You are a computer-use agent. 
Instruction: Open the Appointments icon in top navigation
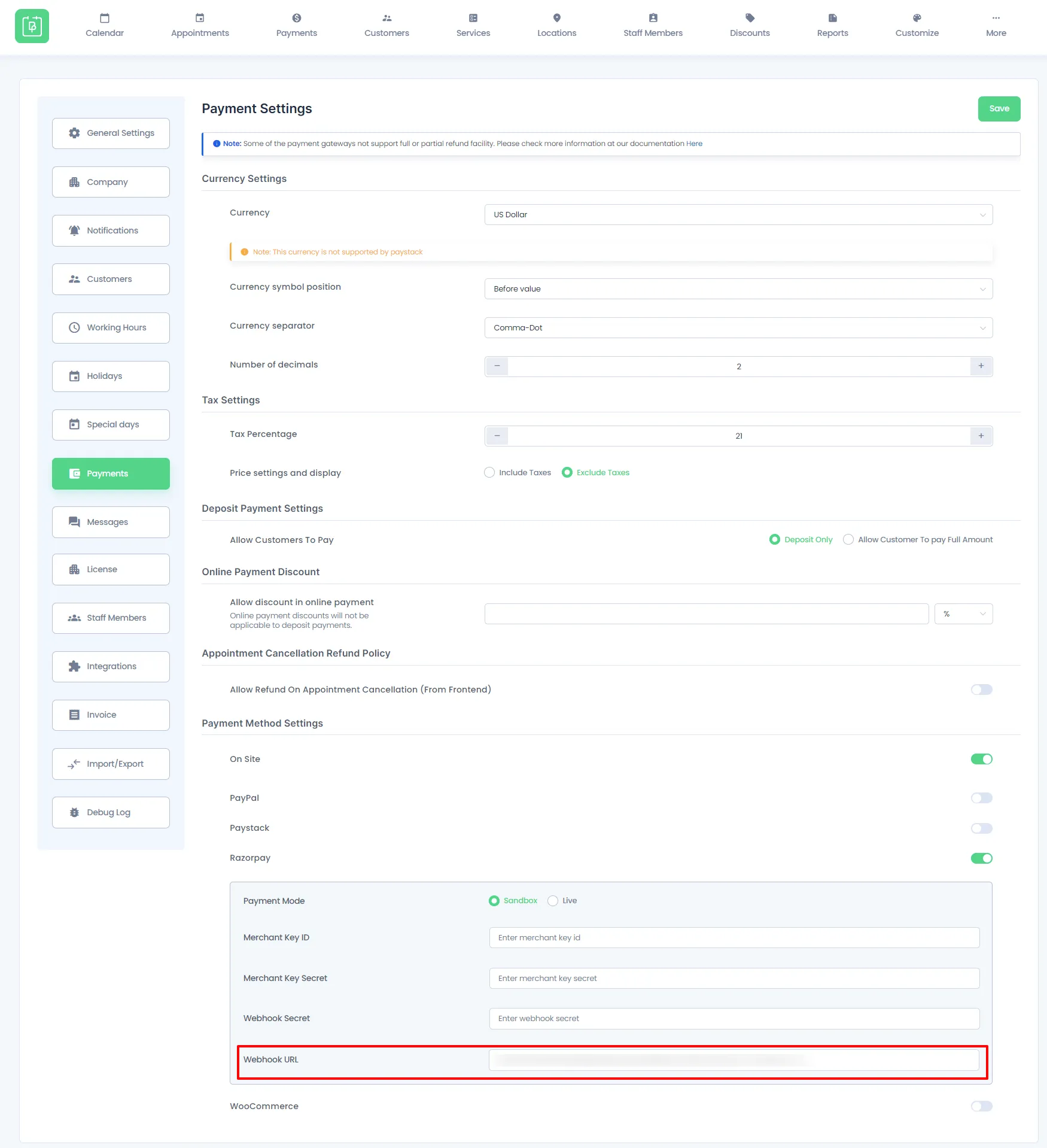(x=200, y=18)
